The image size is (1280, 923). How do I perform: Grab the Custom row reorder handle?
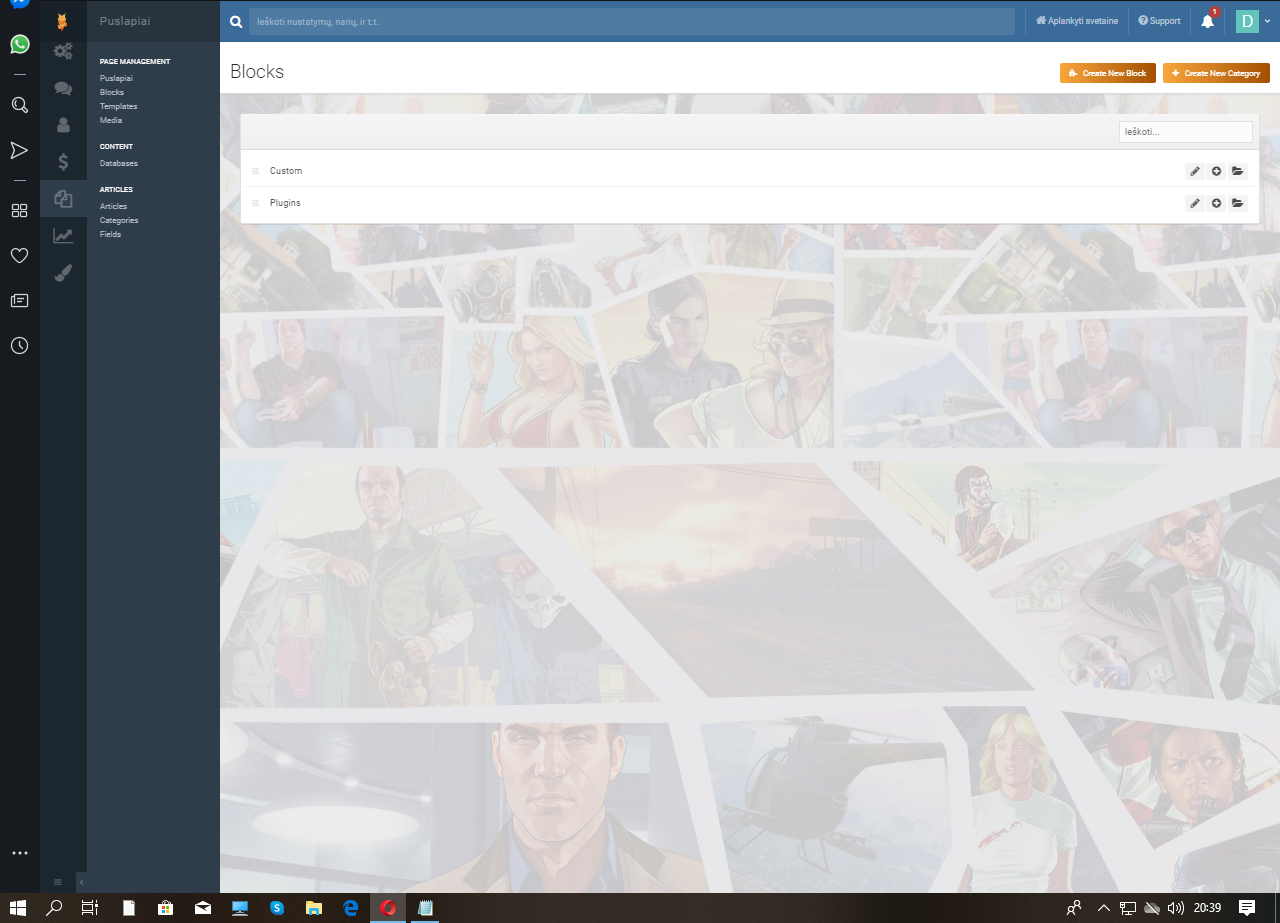255,171
